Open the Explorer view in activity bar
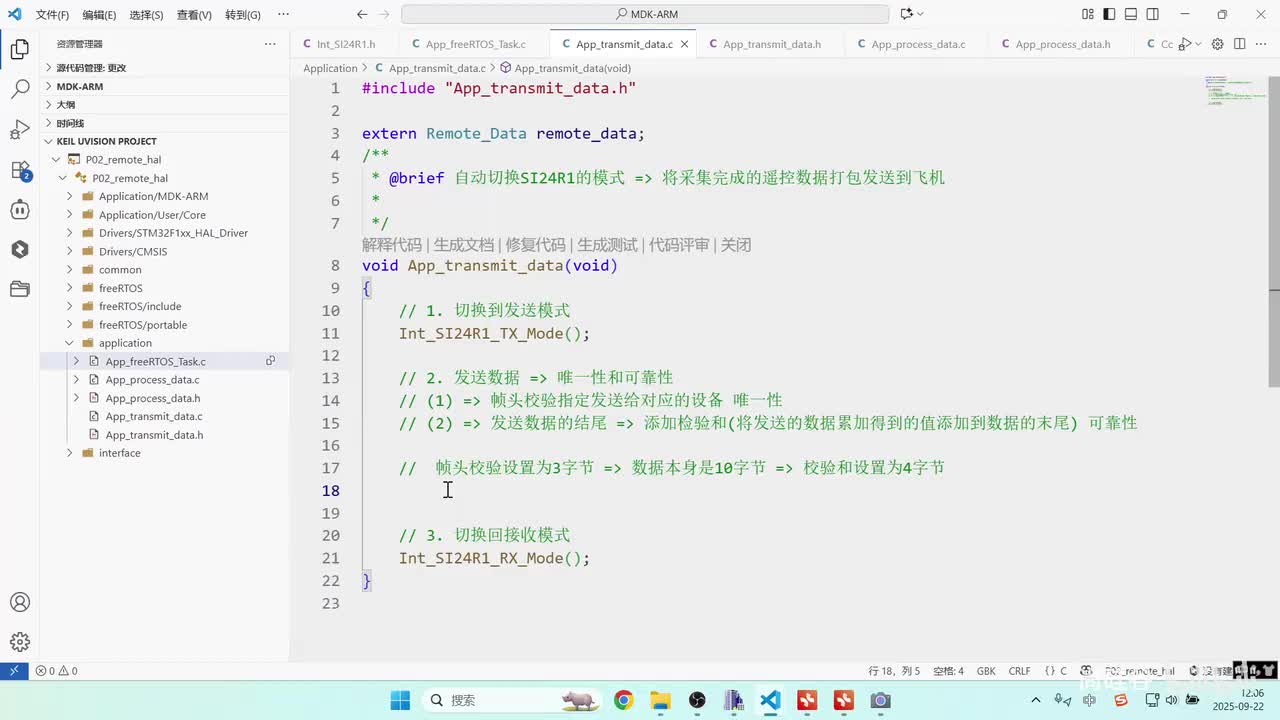The width and height of the screenshot is (1280, 720). pyautogui.click(x=19, y=49)
